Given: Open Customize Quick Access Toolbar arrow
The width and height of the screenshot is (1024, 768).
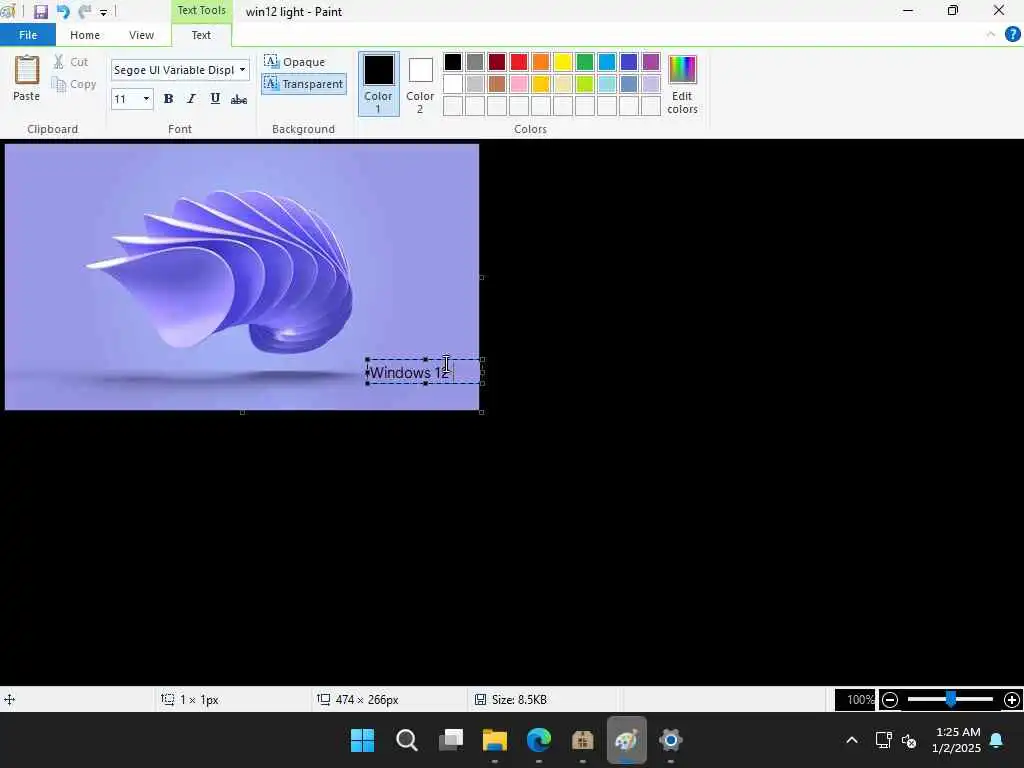Looking at the screenshot, I should coord(103,12).
